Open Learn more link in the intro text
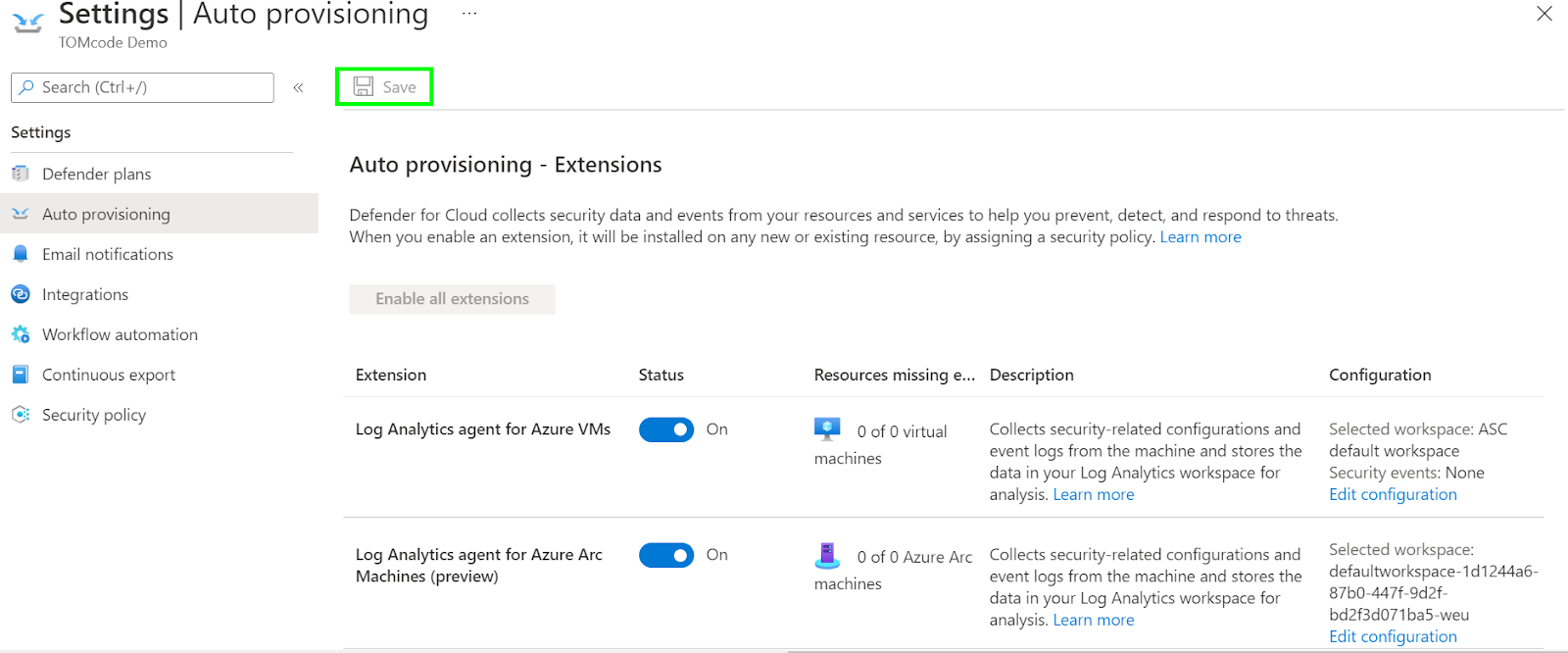This screenshot has width=1568, height=653. [x=1200, y=237]
